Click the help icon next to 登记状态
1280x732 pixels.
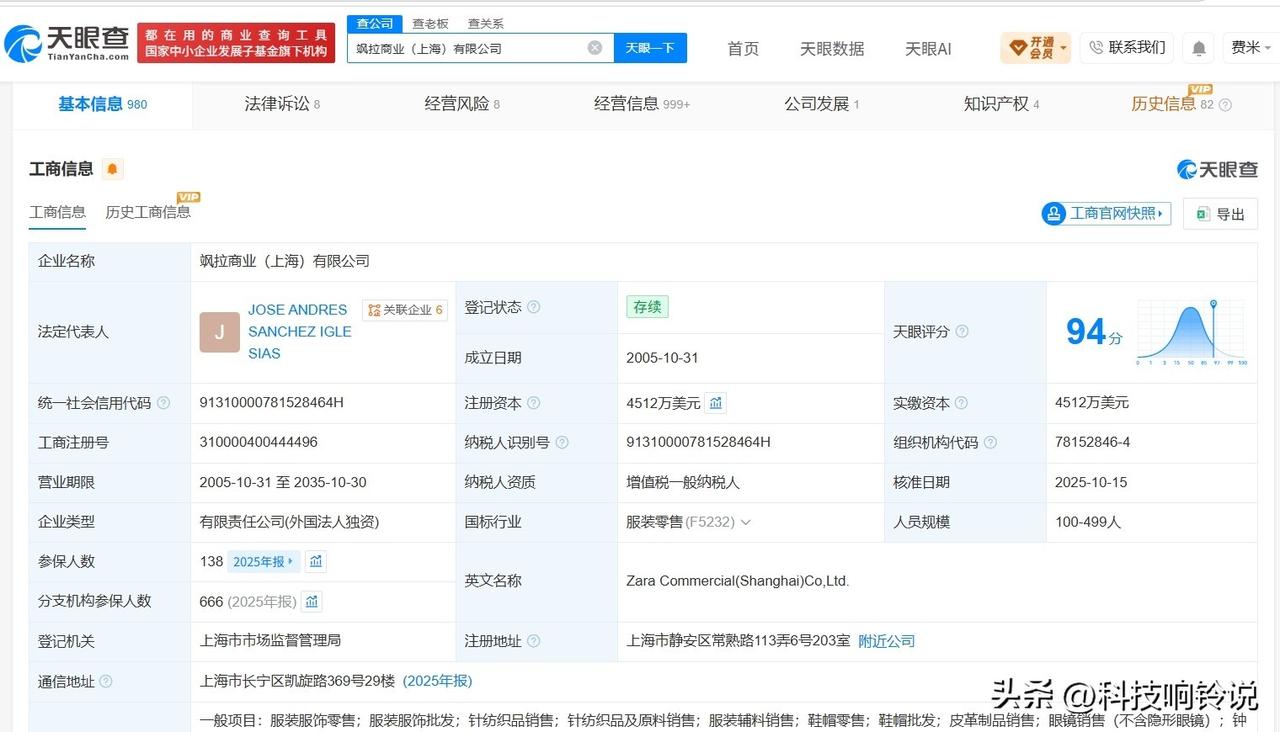point(534,308)
